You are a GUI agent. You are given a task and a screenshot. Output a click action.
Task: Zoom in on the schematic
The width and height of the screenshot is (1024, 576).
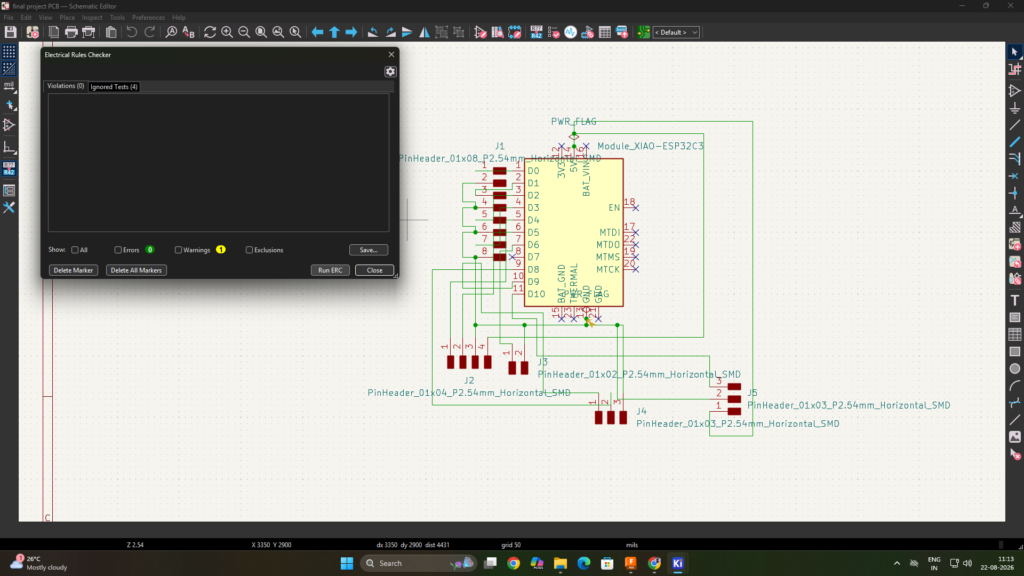(227, 32)
